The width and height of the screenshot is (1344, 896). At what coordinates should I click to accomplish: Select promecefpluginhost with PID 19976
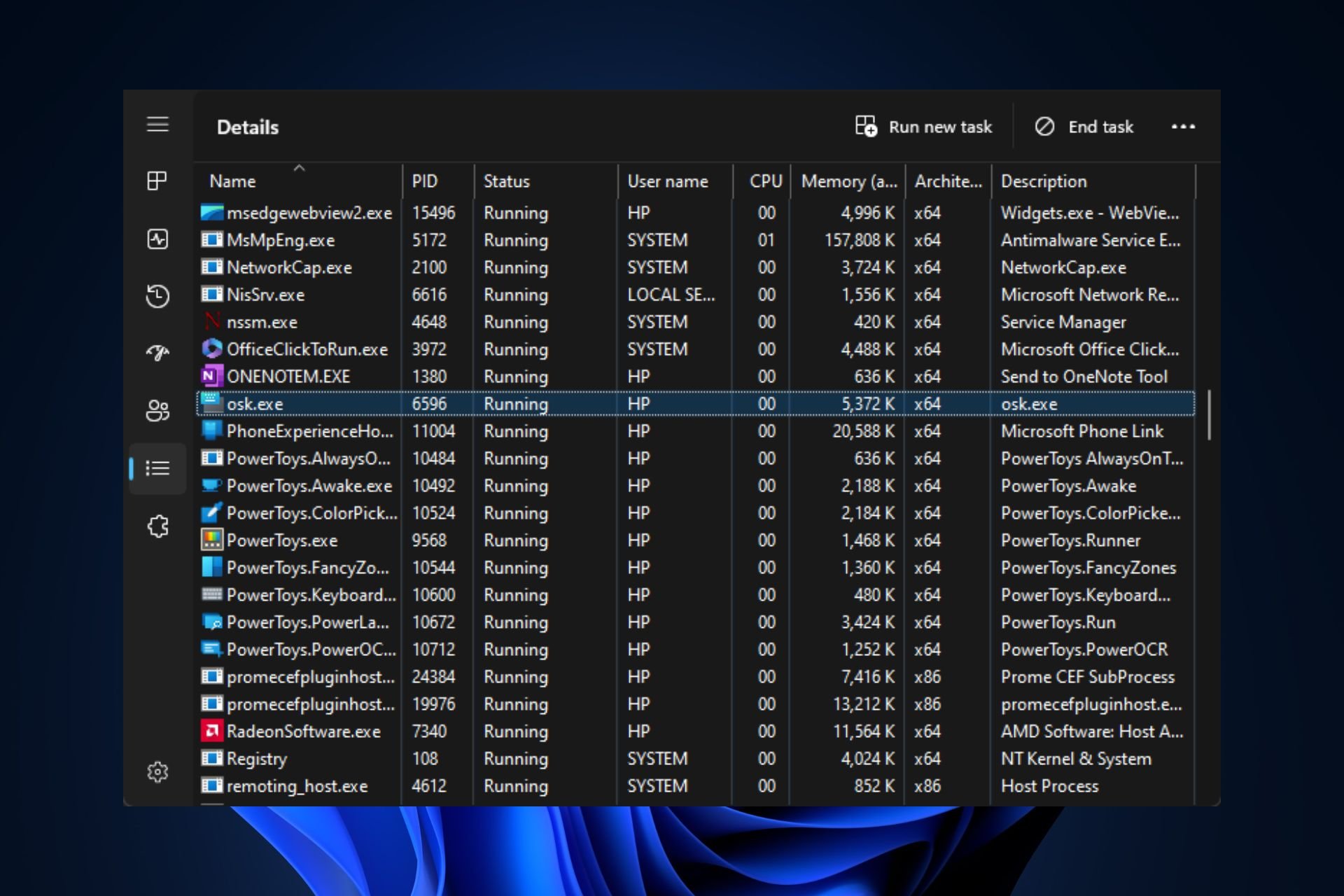coord(311,704)
